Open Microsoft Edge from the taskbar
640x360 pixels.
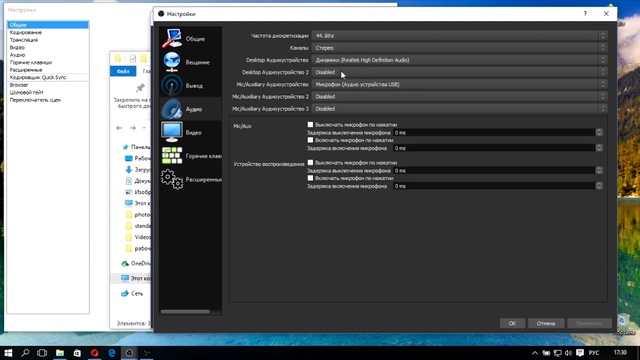tap(111, 353)
